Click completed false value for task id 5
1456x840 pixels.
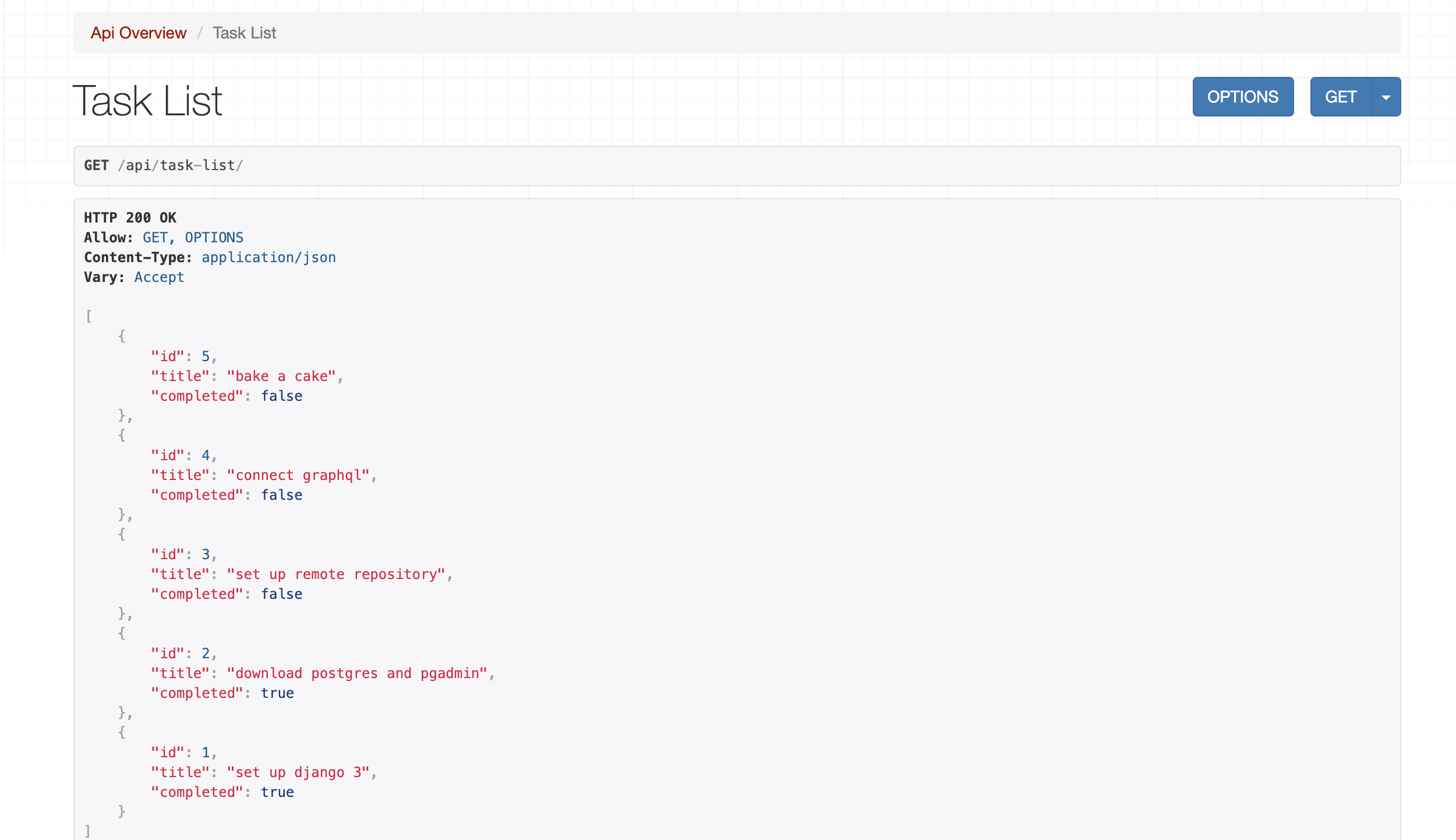click(x=281, y=396)
